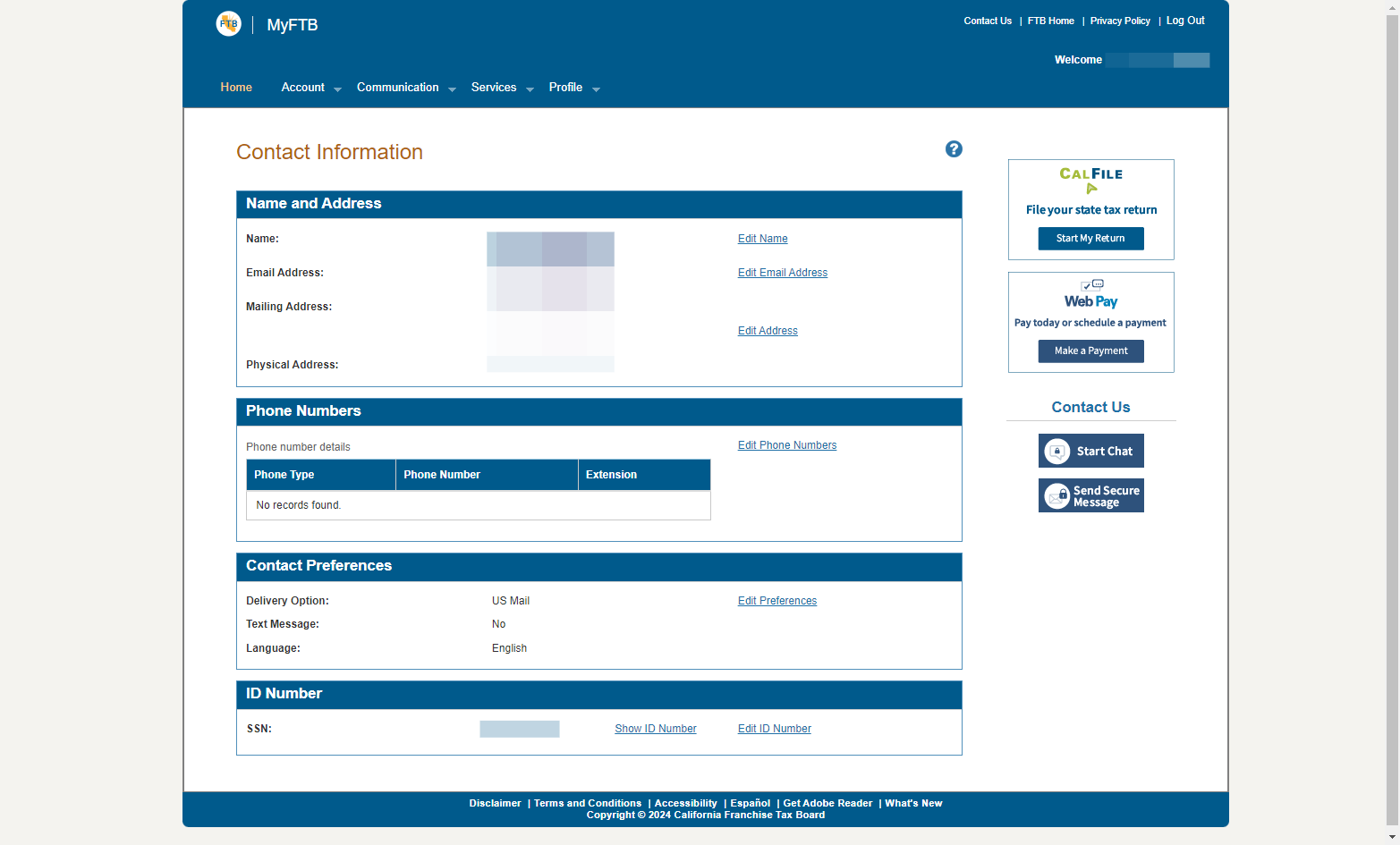Open the Profile menu

pos(565,88)
